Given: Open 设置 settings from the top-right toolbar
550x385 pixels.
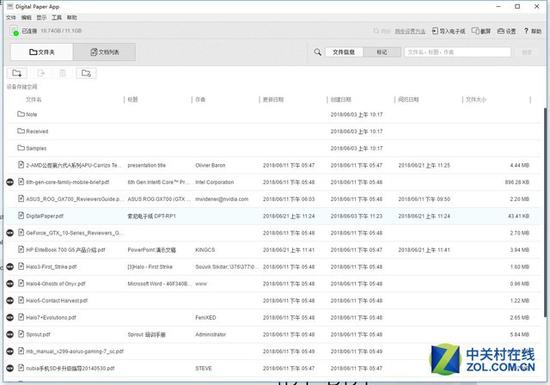Looking at the screenshot, I should click(507, 31).
